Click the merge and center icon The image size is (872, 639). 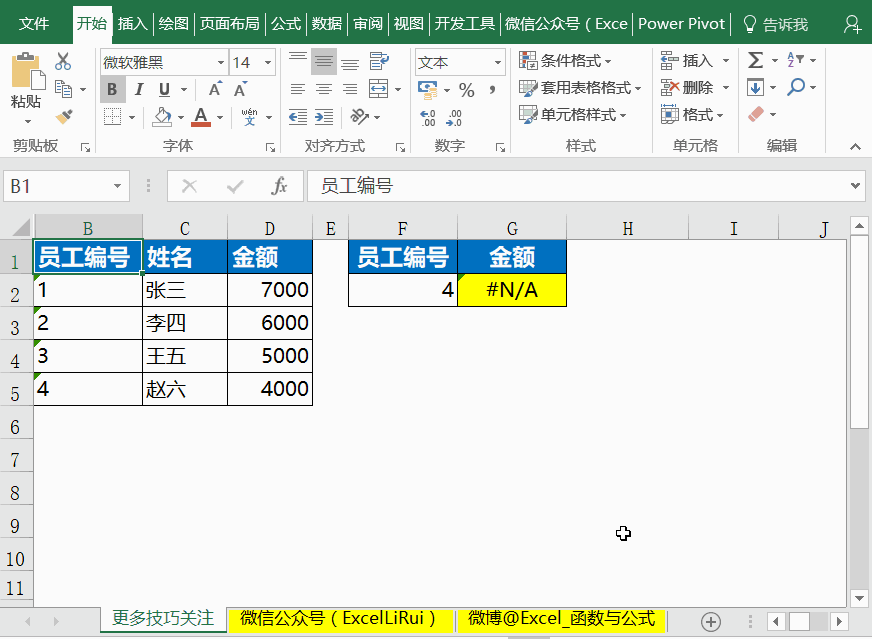pyautogui.click(x=376, y=88)
